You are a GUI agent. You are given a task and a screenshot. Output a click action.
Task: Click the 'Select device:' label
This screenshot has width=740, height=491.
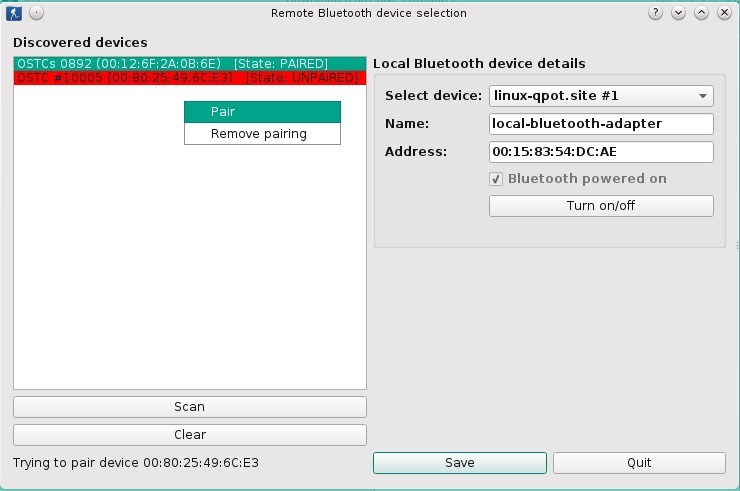[433, 96]
